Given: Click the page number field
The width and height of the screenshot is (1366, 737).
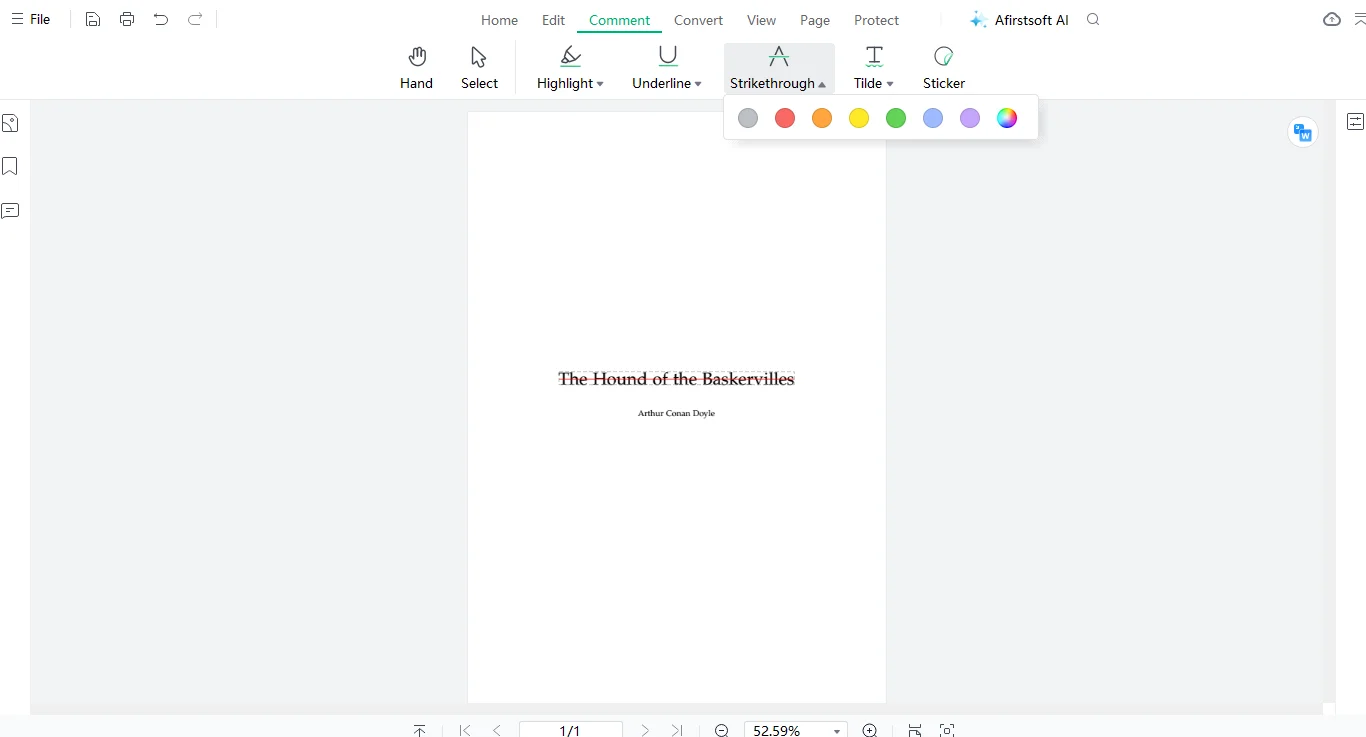Looking at the screenshot, I should tap(571, 730).
